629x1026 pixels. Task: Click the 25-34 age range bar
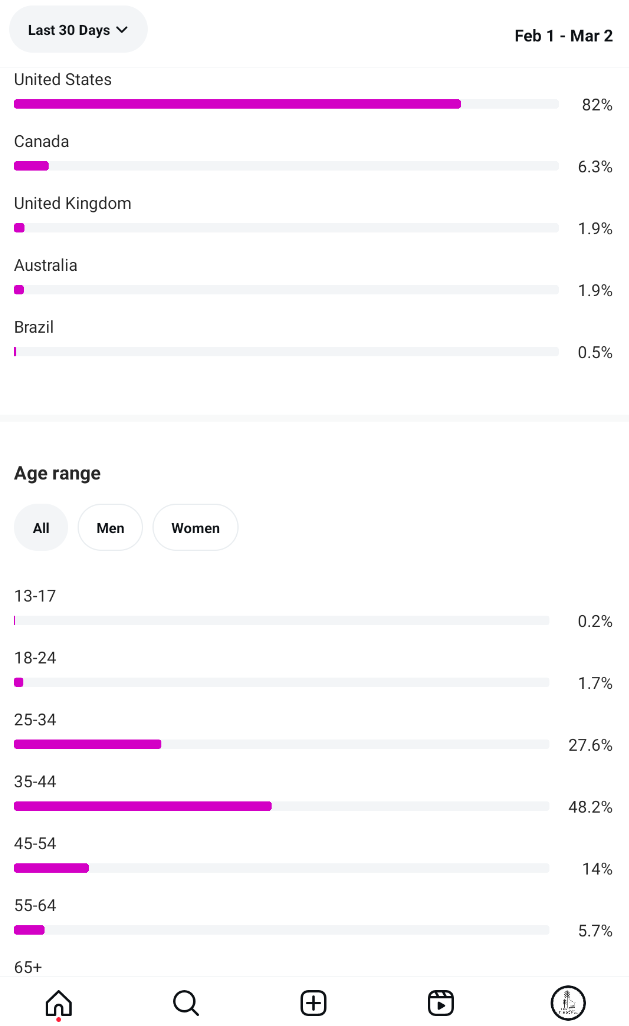(281, 745)
